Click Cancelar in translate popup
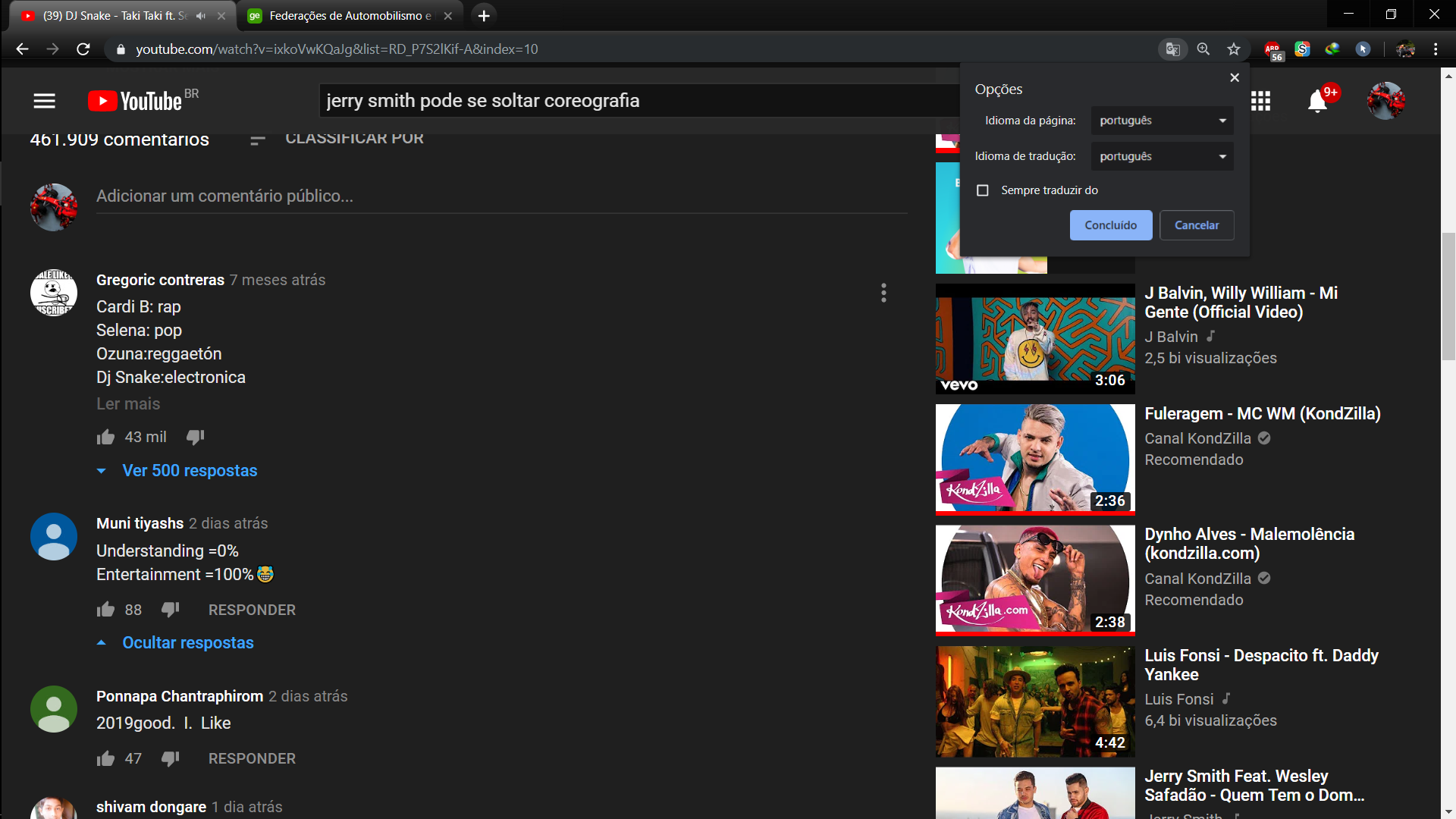The height and width of the screenshot is (819, 1456). click(x=1197, y=225)
